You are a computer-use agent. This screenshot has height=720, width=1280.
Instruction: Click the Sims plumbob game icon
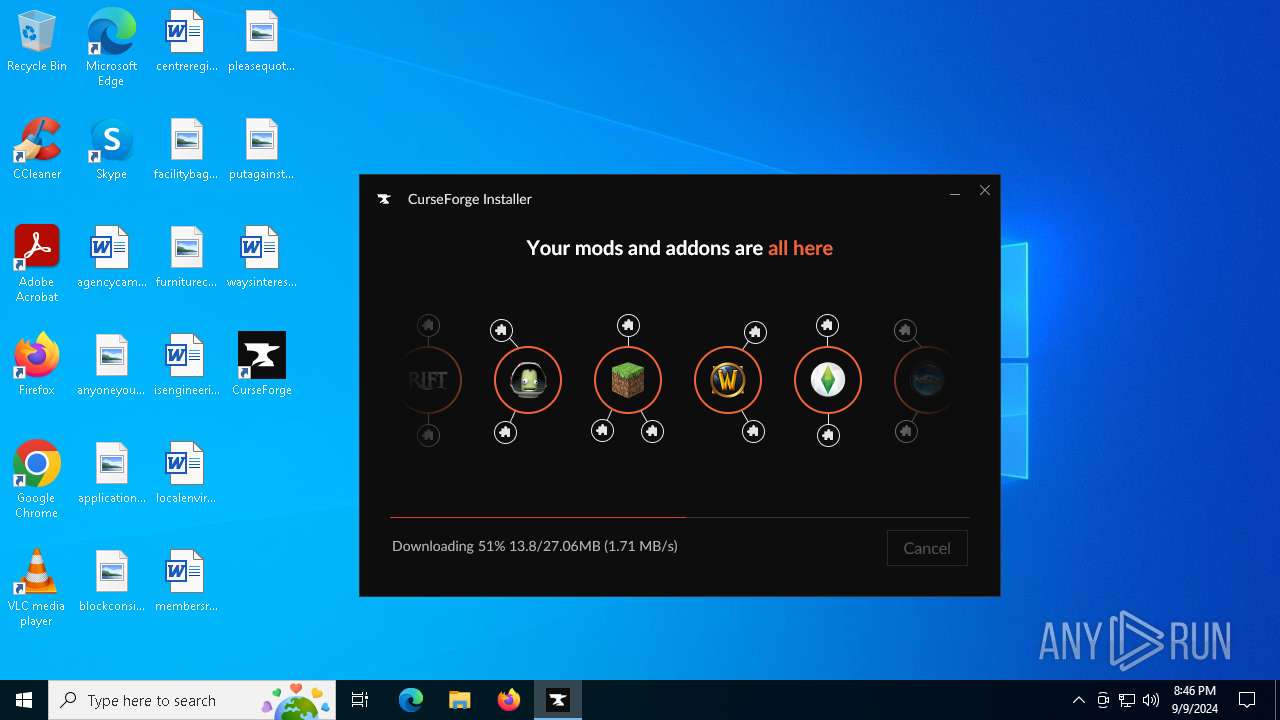click(x=828, y=380)
